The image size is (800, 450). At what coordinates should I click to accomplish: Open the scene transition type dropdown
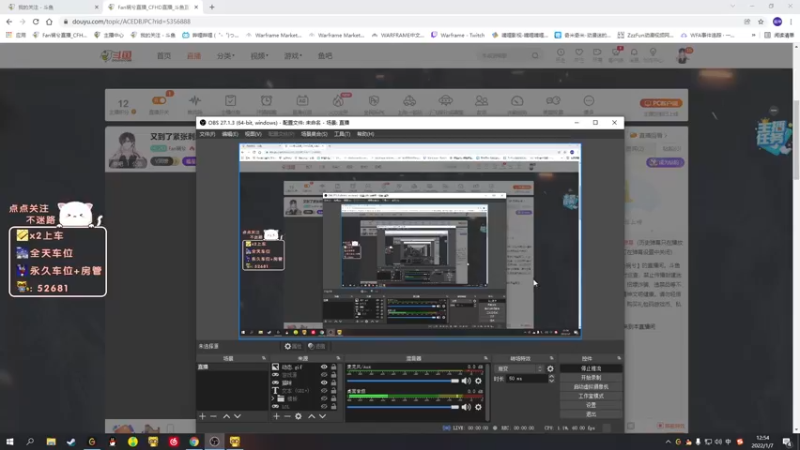tap(520, 368)
